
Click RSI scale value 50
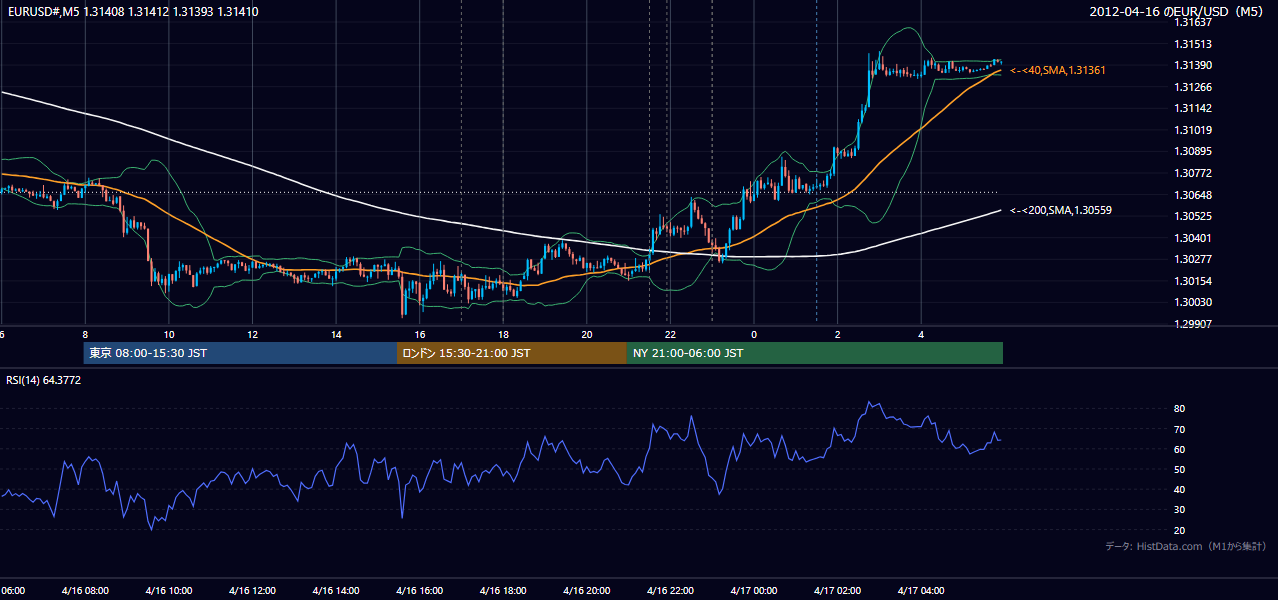pyautogui.click(x=1180, y=469)
